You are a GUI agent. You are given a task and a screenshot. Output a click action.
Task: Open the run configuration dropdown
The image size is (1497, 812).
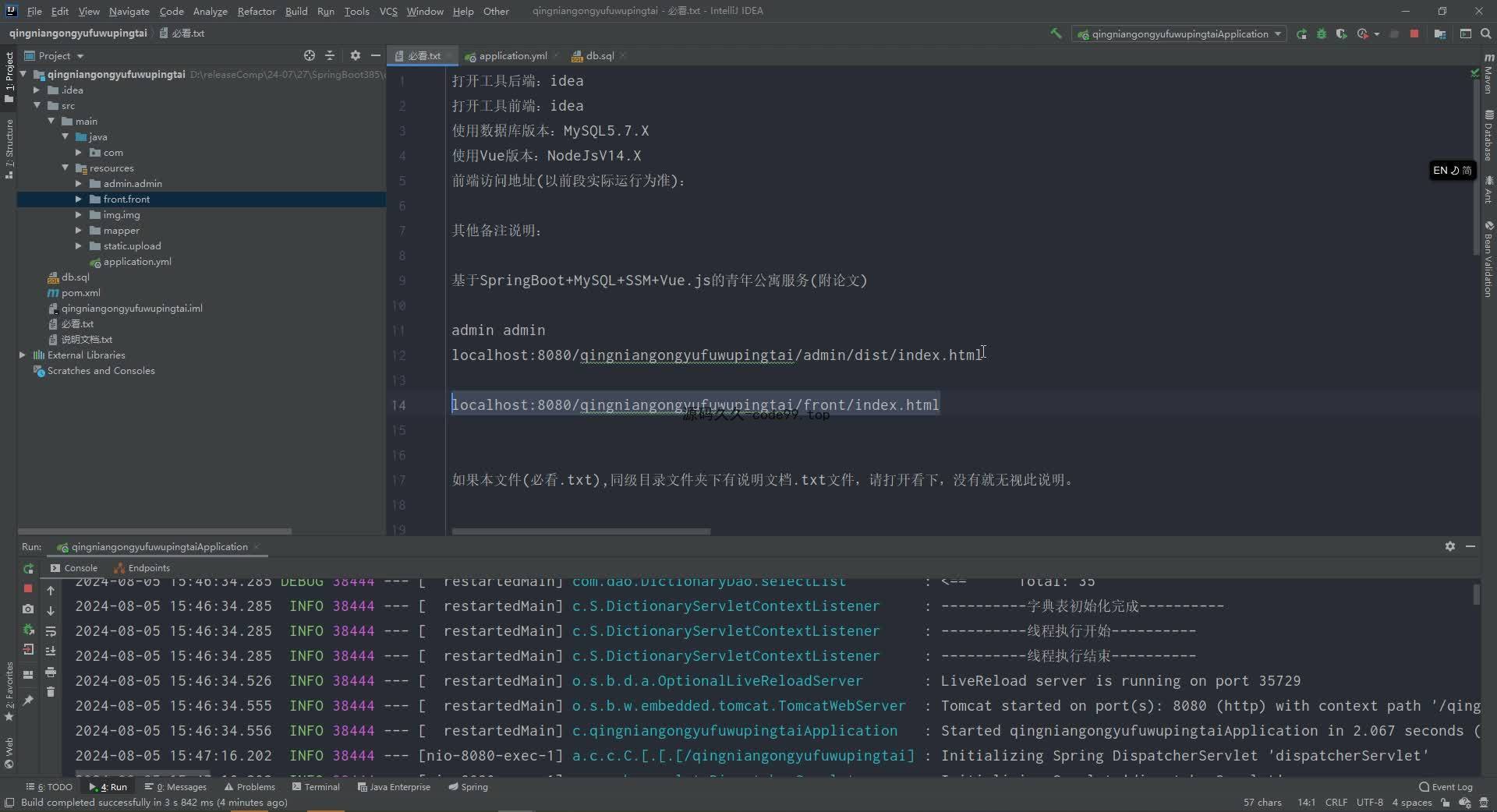[1178, 34]
